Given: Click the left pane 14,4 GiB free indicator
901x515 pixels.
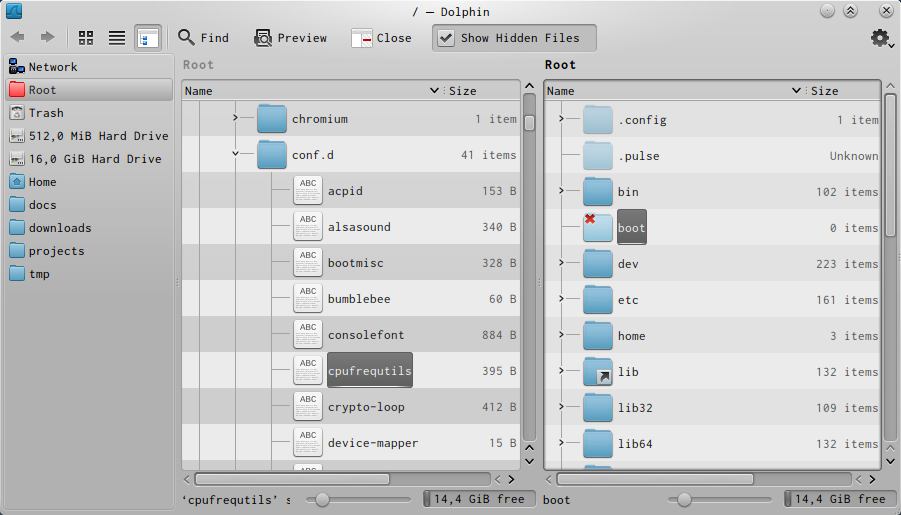Looking at the screenshot, I should pos(479,499).
